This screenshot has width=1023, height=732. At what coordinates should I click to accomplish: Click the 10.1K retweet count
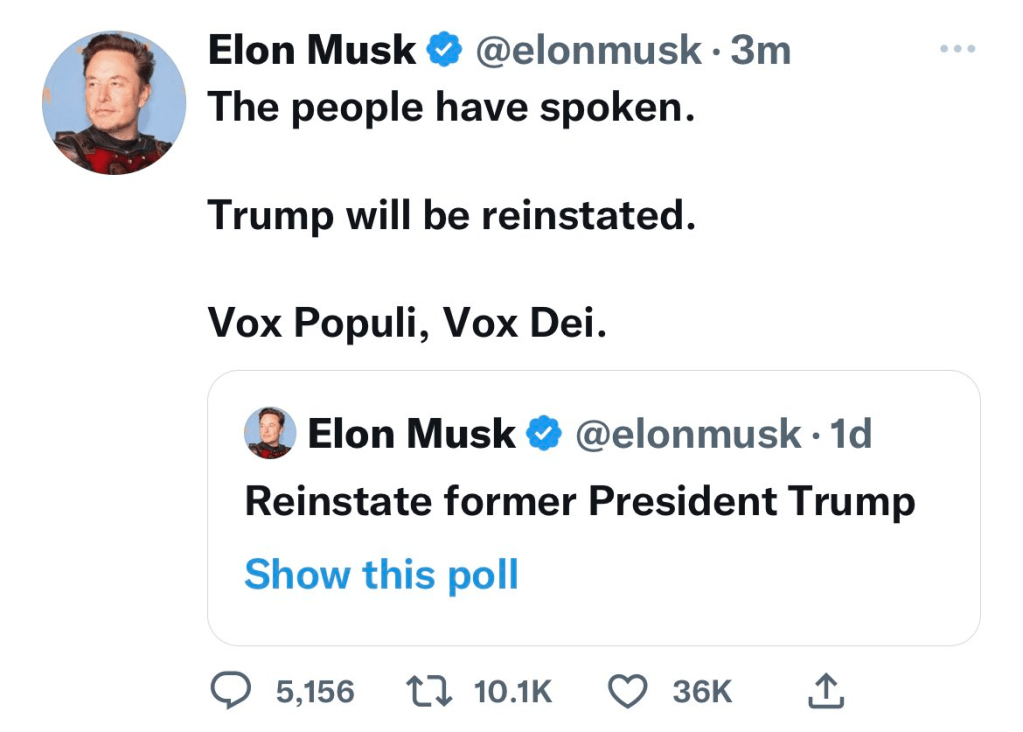[512, 691]
